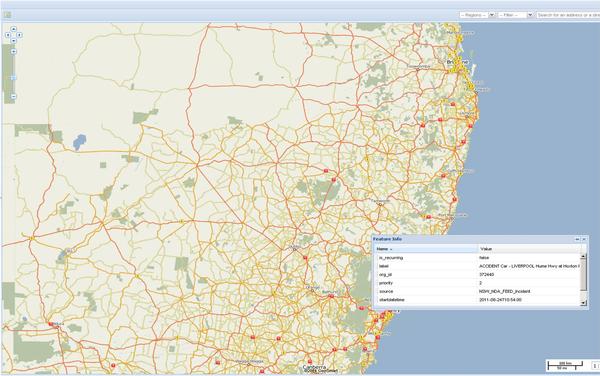Collapse the Feature Info panel

click(577, 239)
